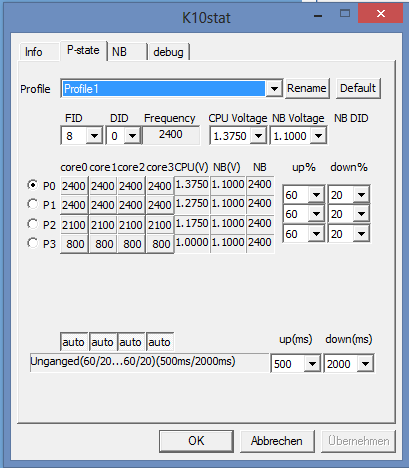Open the first up% dropdown of 60

(x=316, y=194)
